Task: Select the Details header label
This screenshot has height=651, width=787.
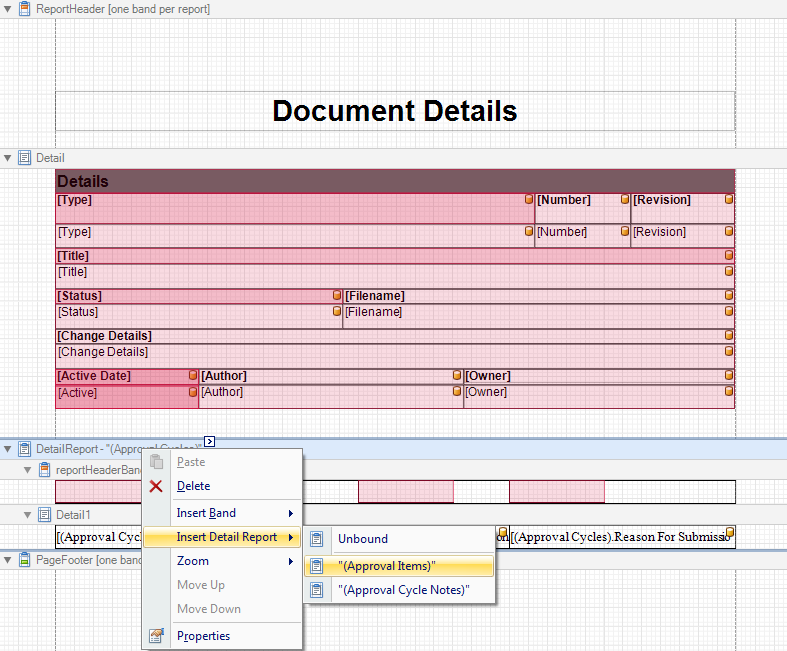Action: (395, 181)
